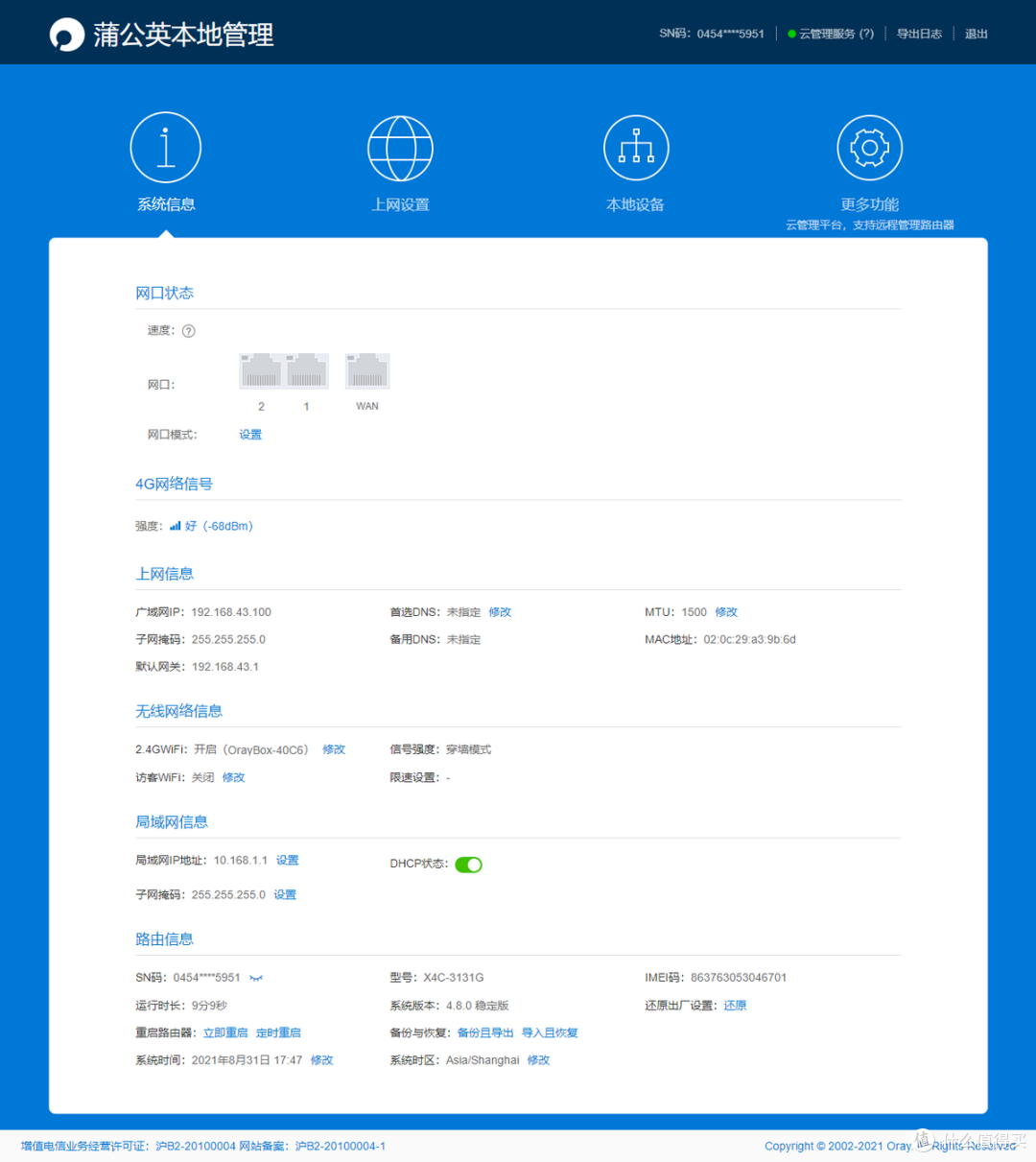Viewport: 1036px width, 1162px height.
Task: Click the 4G signal strength bars icon
Action: tap(175, 526)
